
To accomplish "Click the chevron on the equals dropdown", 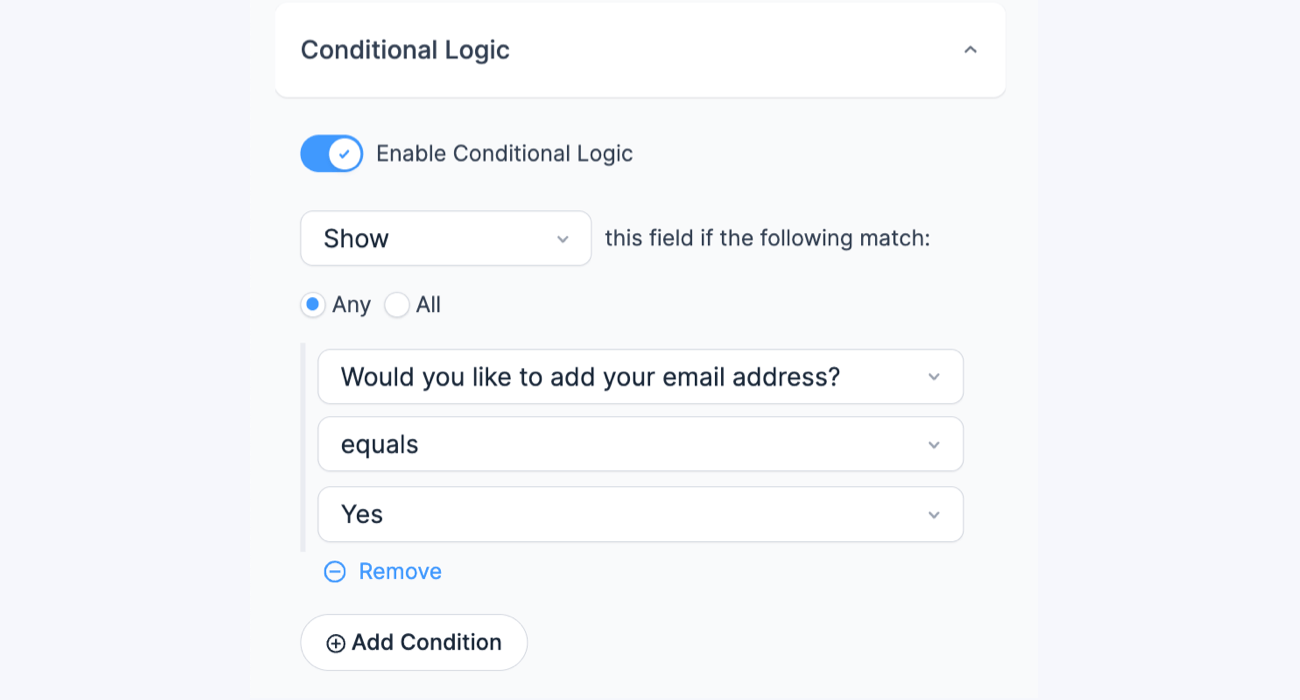I will 934,444.
